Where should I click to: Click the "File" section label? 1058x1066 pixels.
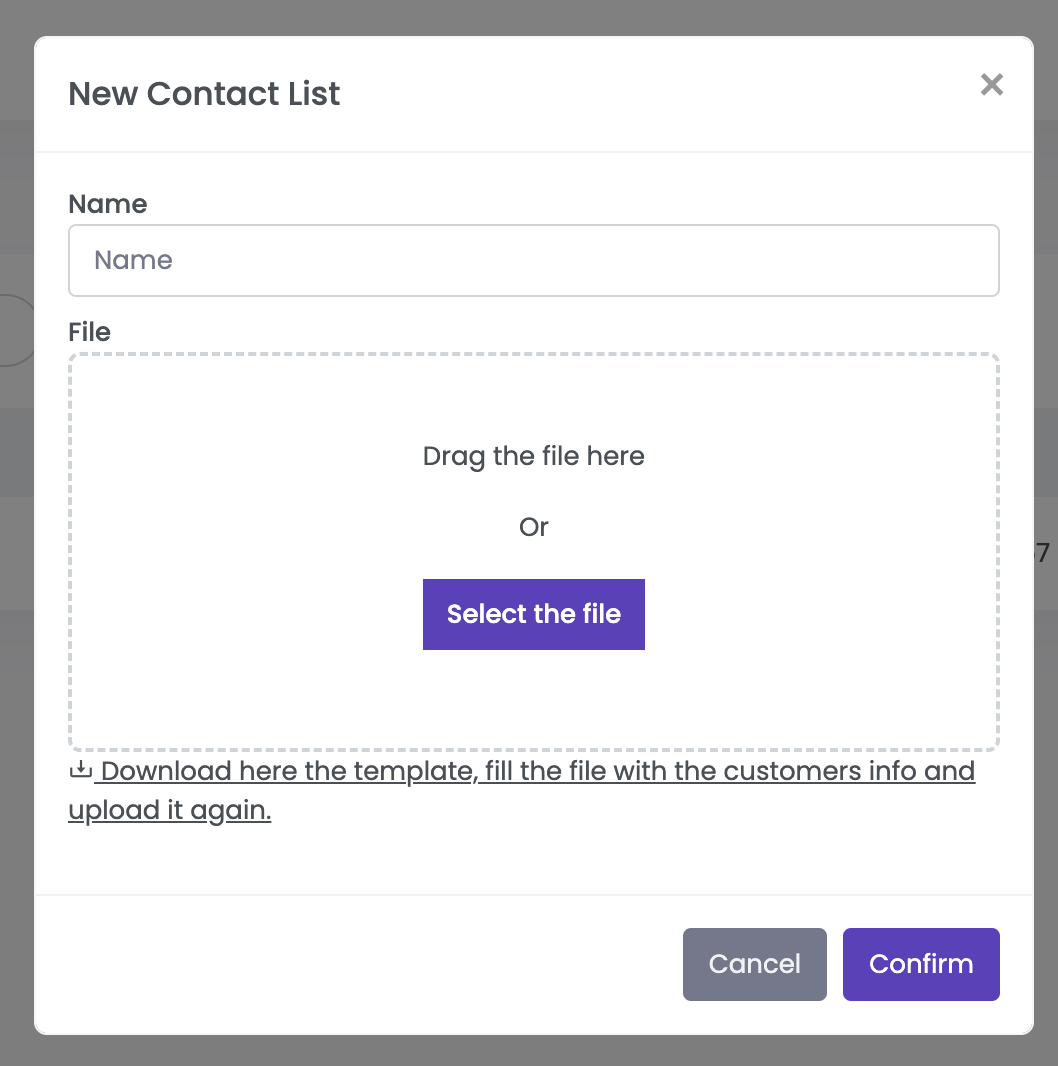[x=89, y=332]
